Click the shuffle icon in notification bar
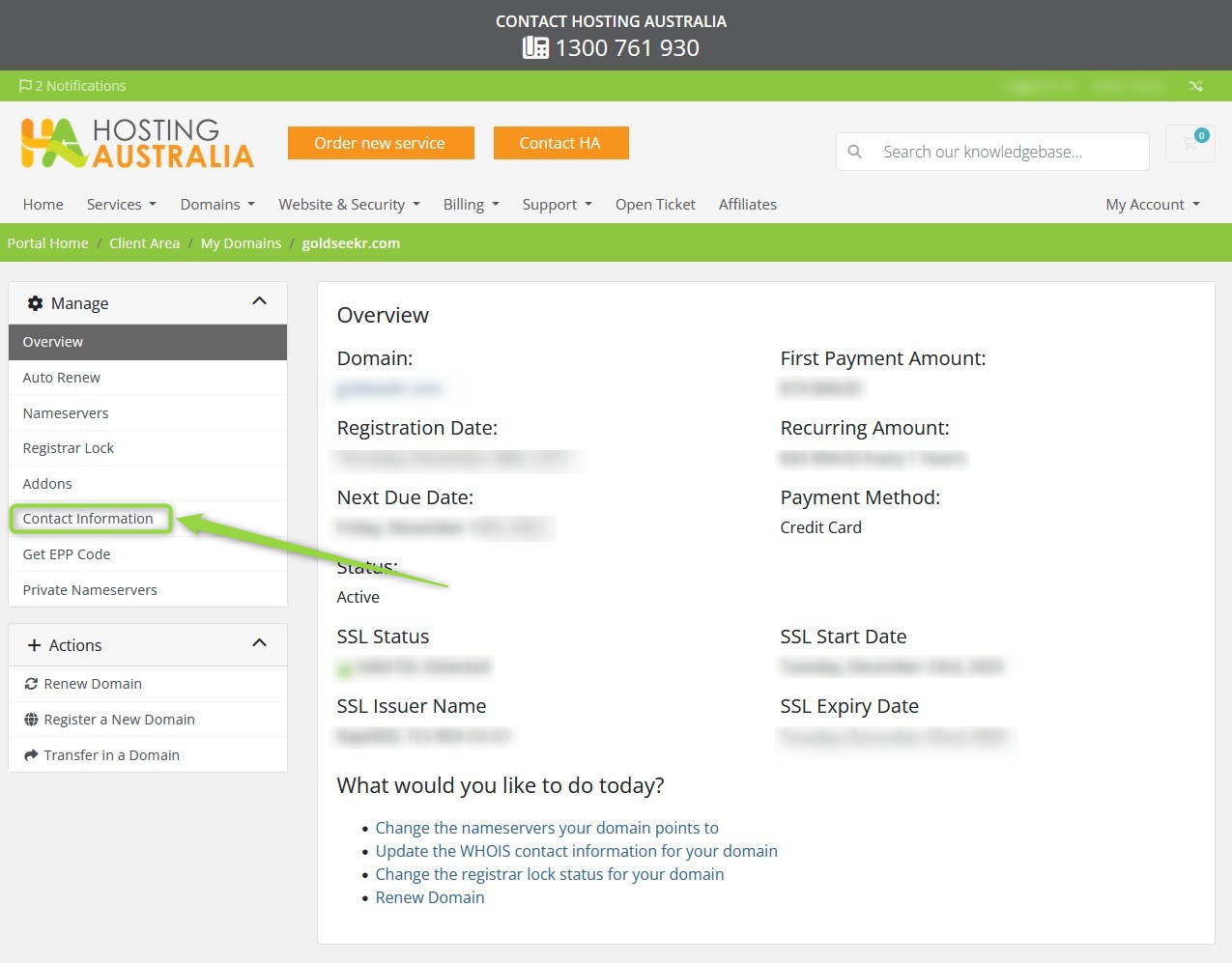Image resolution: width=1232 pixels, height=963 pixels. pos(1195,86)
